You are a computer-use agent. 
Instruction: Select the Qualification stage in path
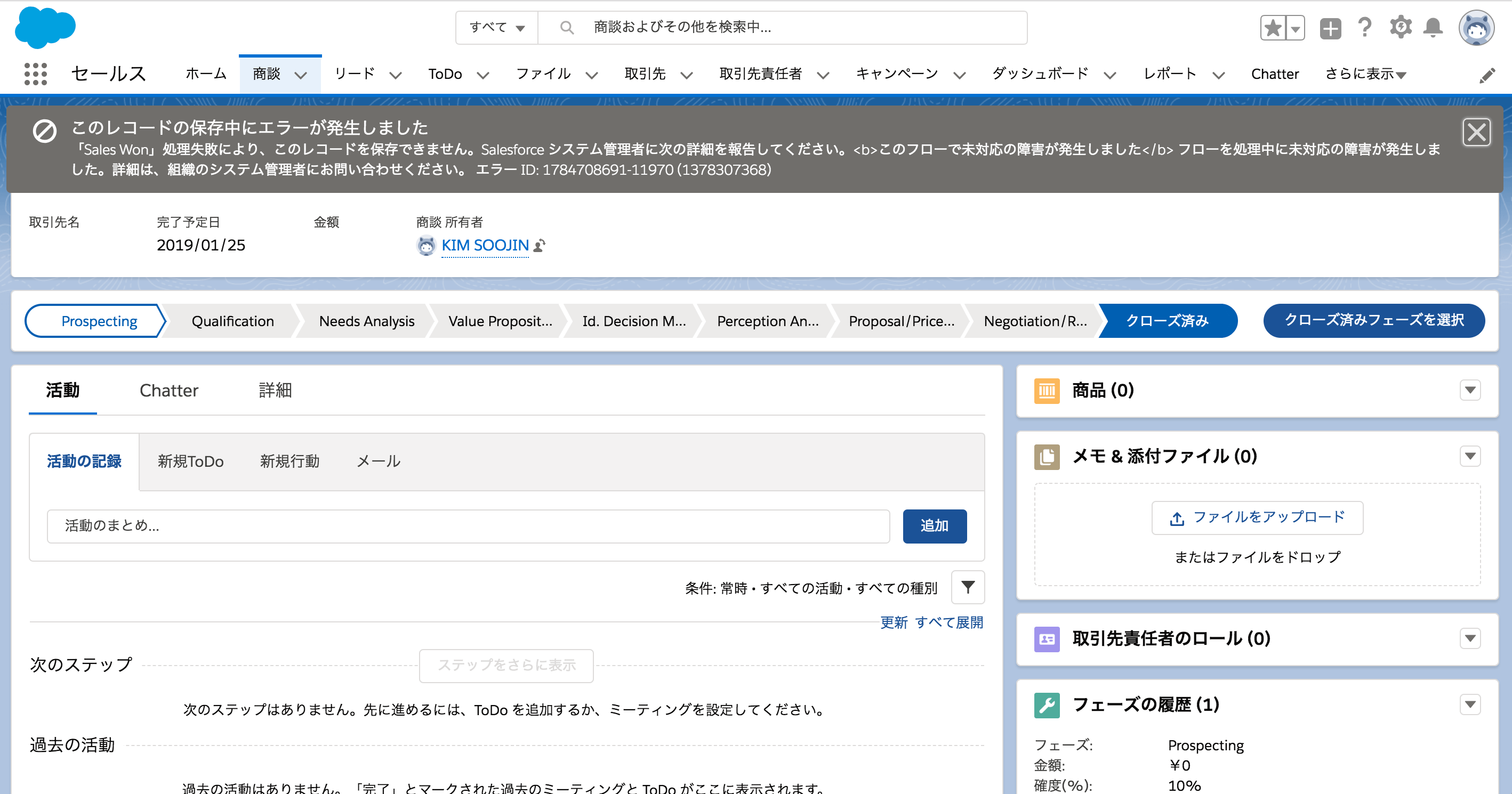click(x=232, y=321)
